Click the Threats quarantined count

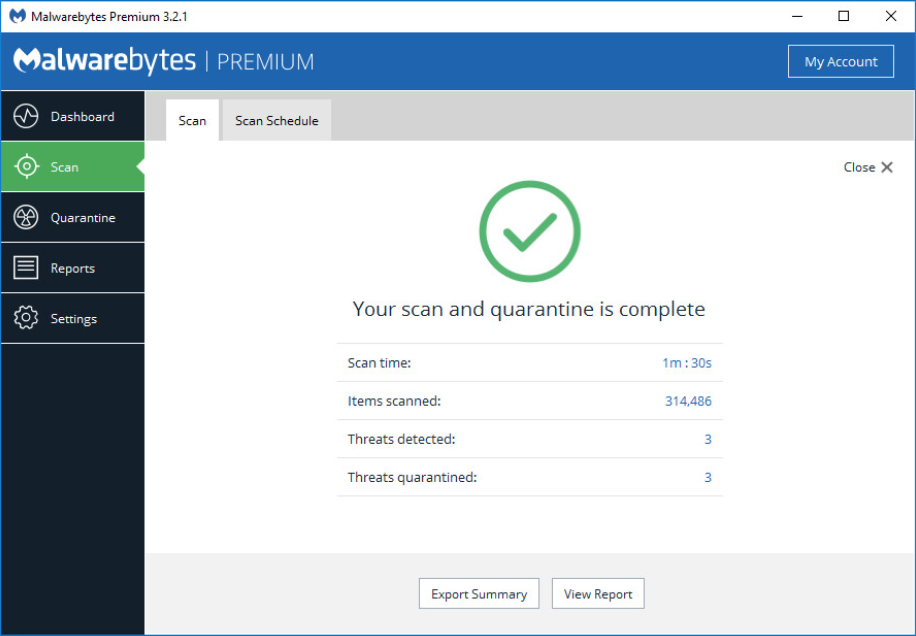pyautogui.click(x=708, y=477)
